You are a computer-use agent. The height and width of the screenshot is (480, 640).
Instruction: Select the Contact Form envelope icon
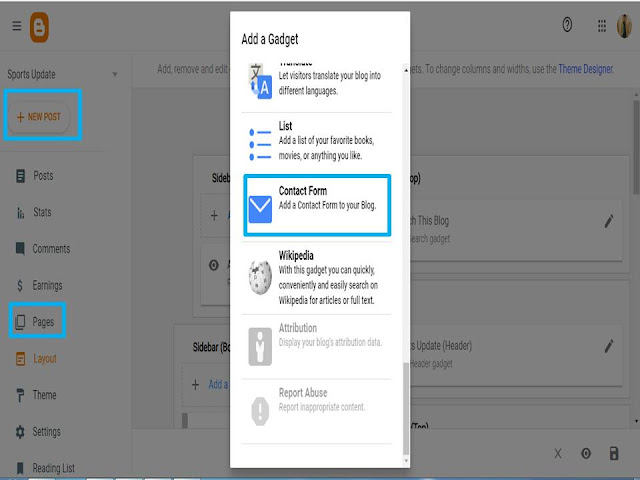[260, 209]
